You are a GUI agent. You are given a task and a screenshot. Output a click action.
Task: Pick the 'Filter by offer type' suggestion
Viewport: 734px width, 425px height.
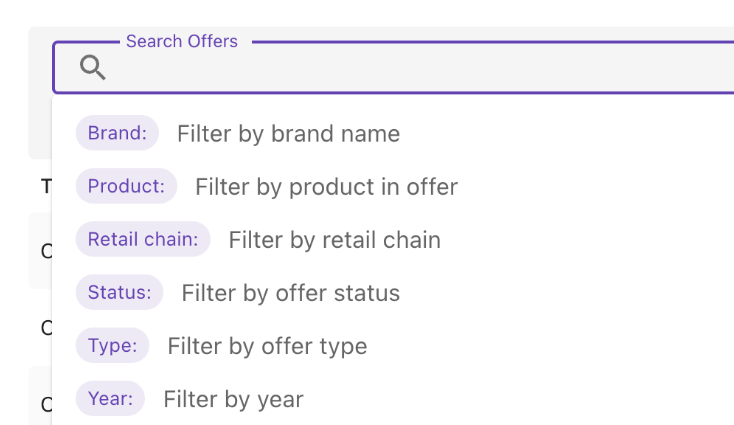267,346
